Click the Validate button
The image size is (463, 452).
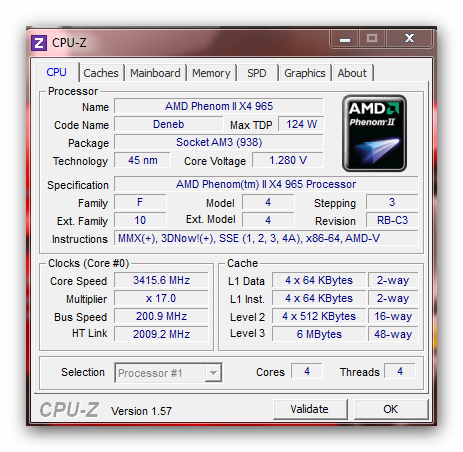[x=309, y=409]
